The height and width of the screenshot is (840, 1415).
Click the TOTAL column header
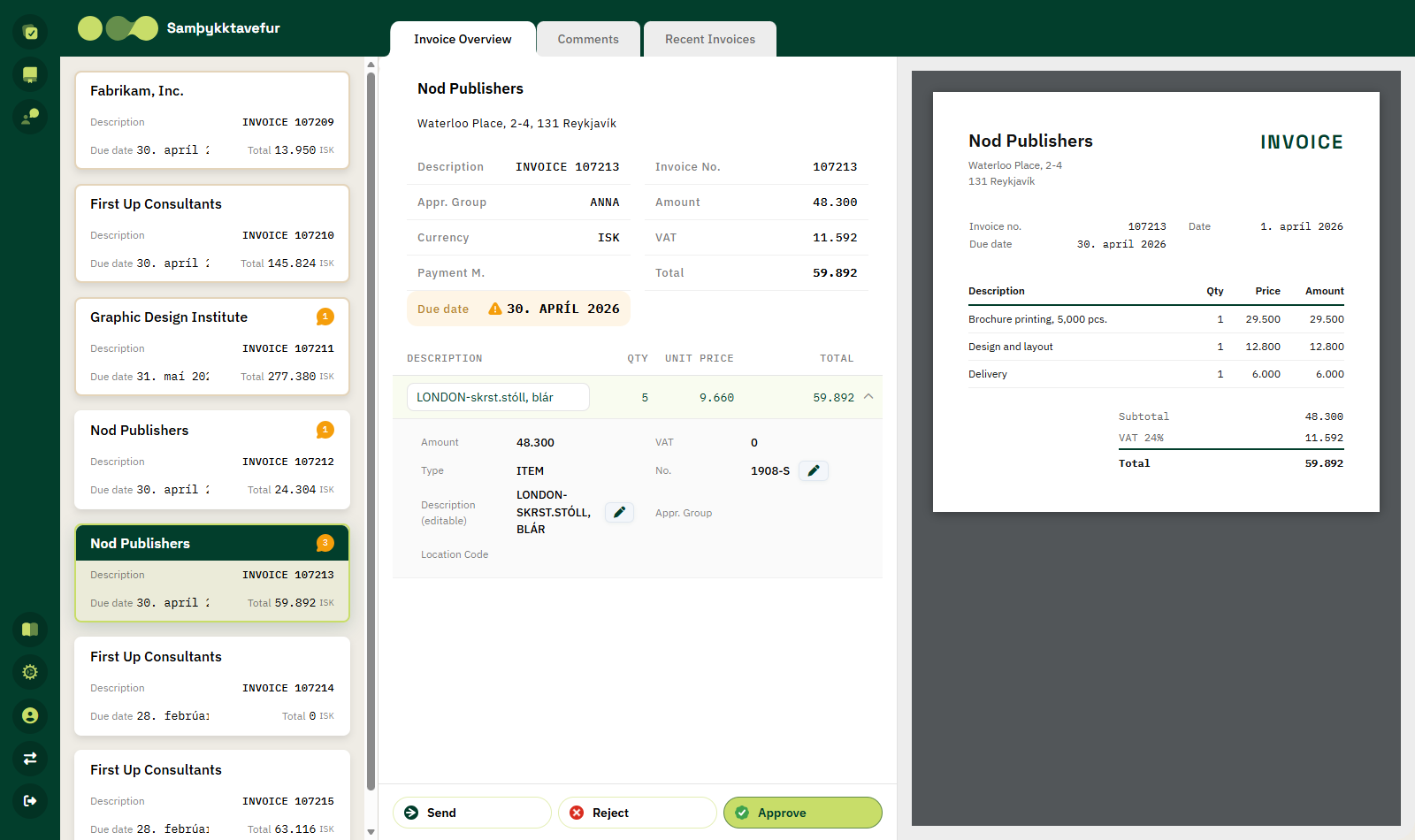[837, 358]
